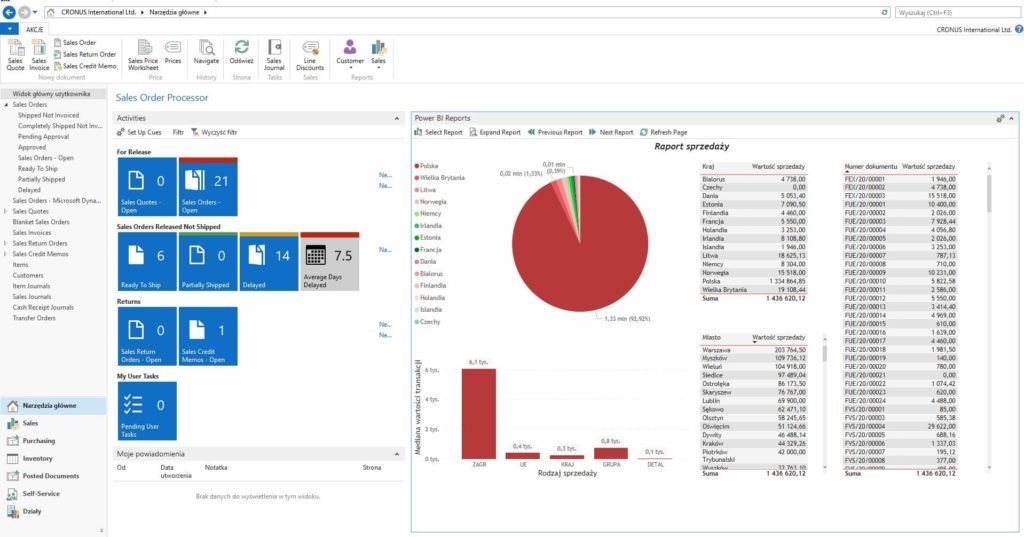The image size is (1024, 537).
Task: Click Refresh Page in Power BI
Action: coord(664,132)
